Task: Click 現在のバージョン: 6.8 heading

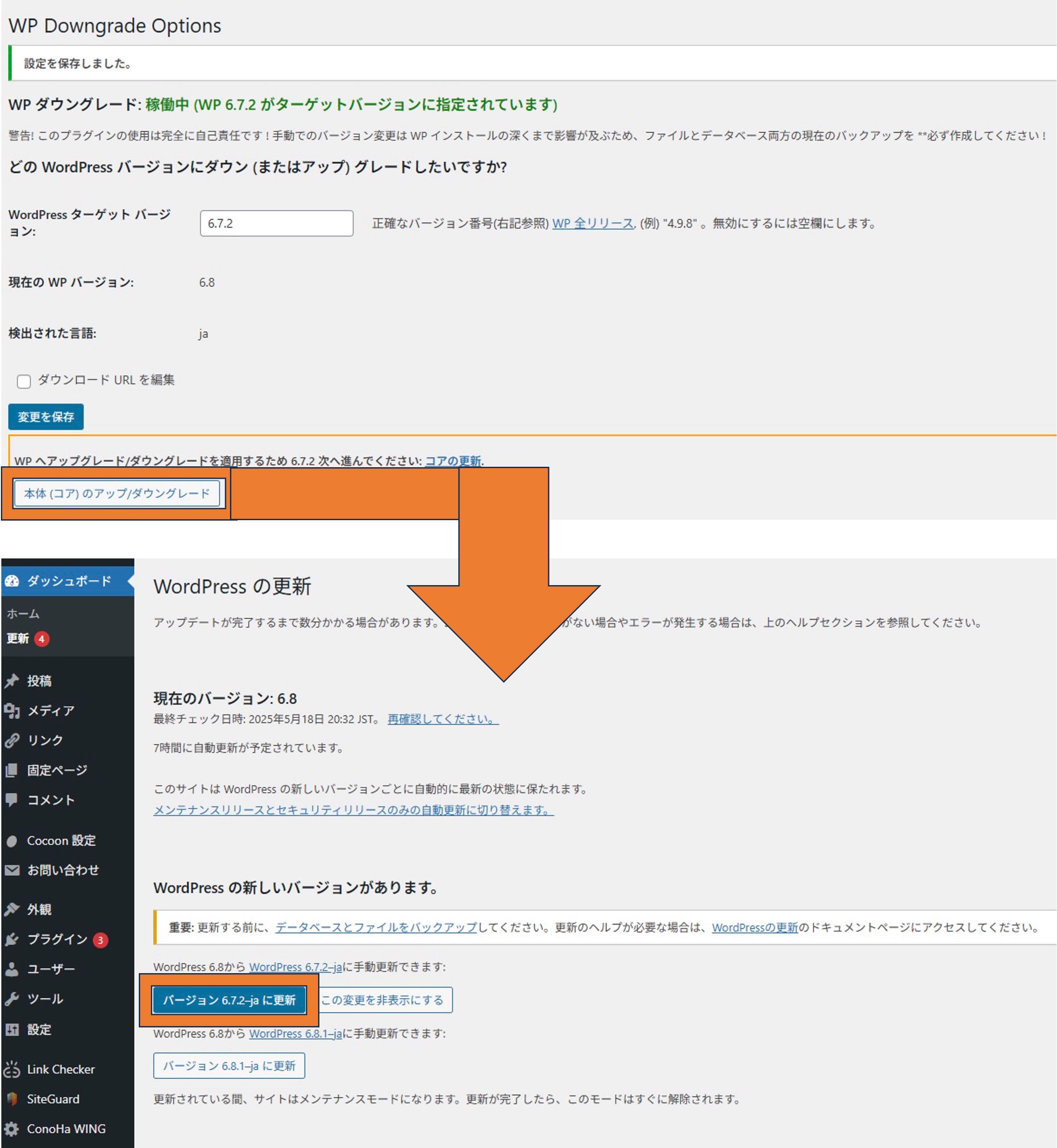Action: click(225, 699)
